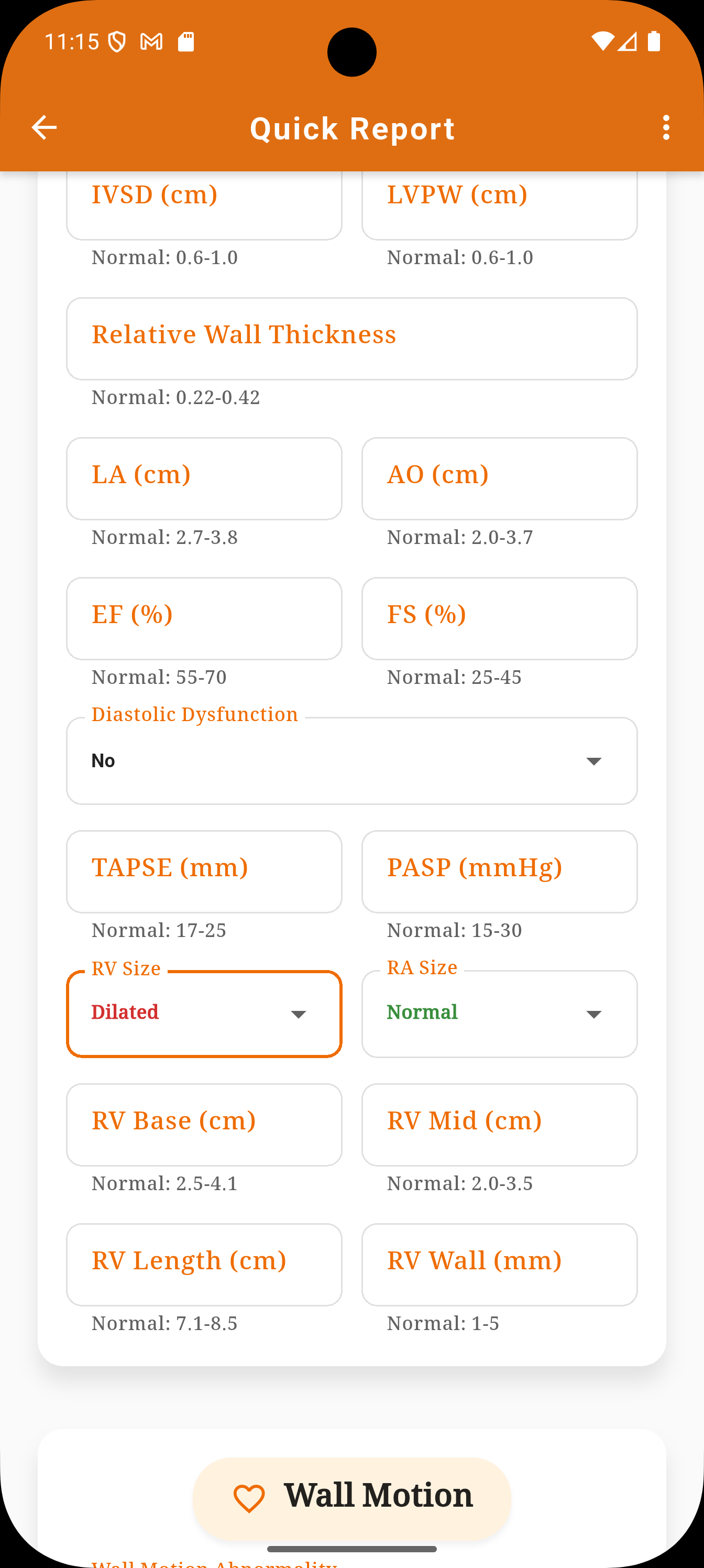Focus the EF (%) input field
The image size is (704, 1568).
204,618
